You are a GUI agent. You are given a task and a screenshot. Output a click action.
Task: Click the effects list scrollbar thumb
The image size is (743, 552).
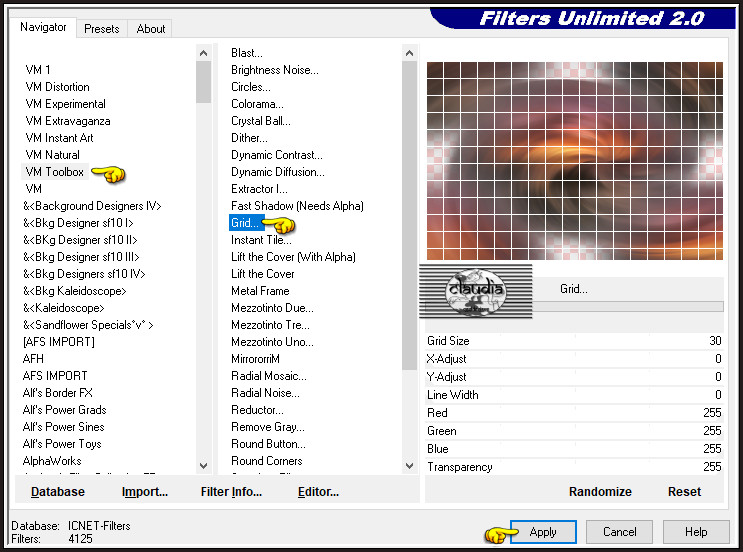point(409,216)
